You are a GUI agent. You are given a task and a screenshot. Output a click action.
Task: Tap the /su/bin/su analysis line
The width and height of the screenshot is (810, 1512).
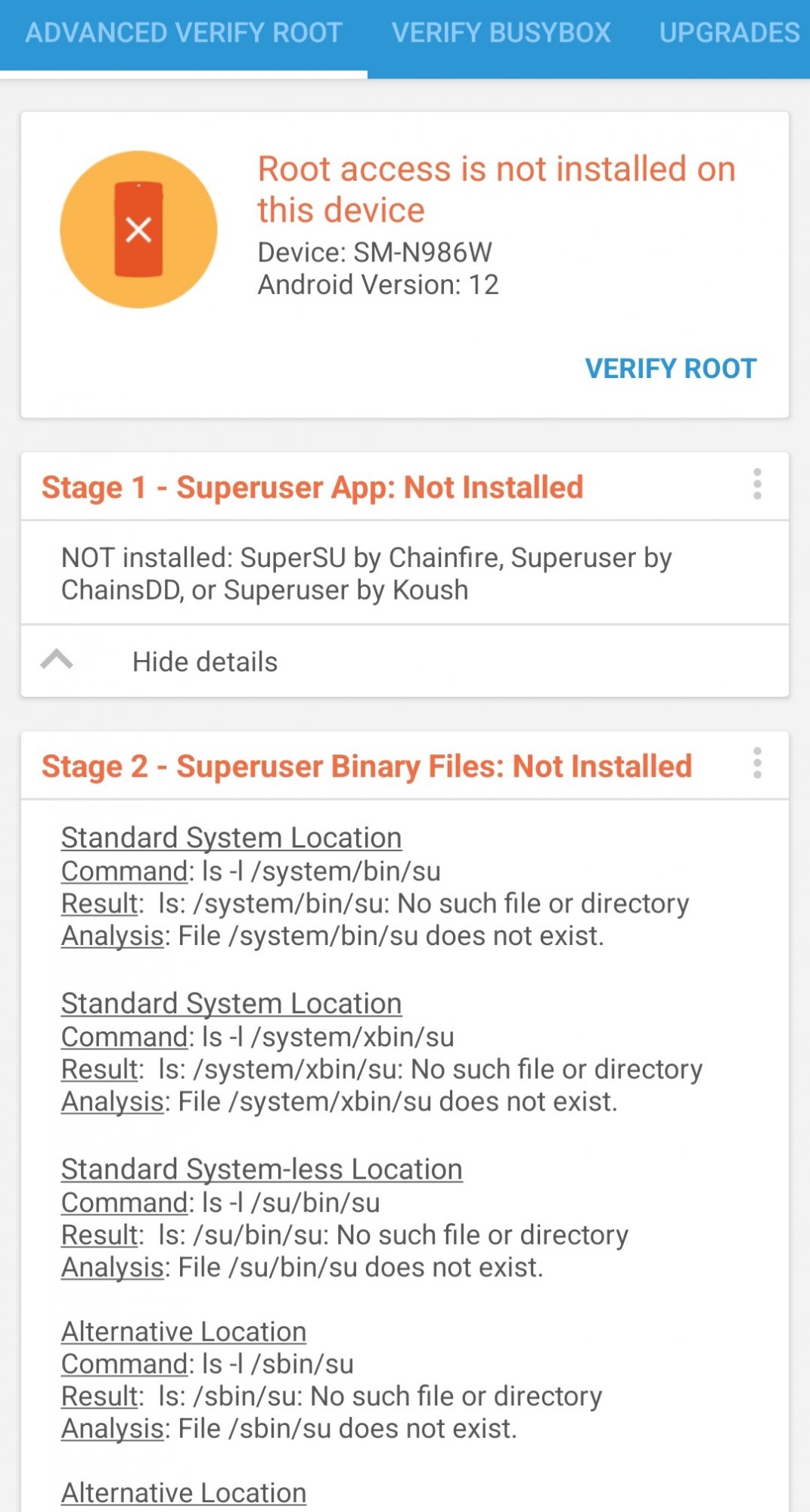(x=303, y=1267)
